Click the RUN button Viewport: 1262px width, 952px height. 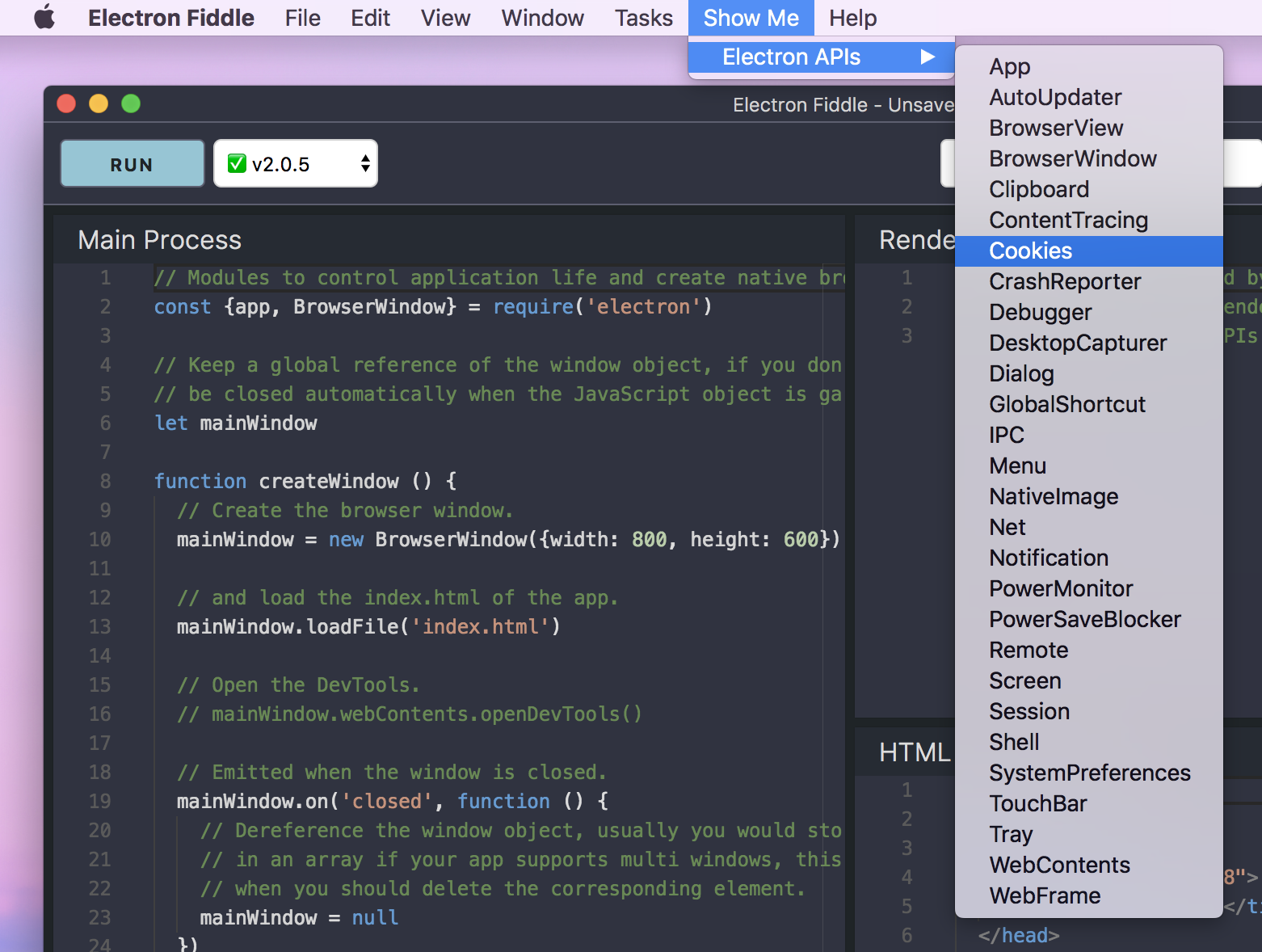point(131,163)
